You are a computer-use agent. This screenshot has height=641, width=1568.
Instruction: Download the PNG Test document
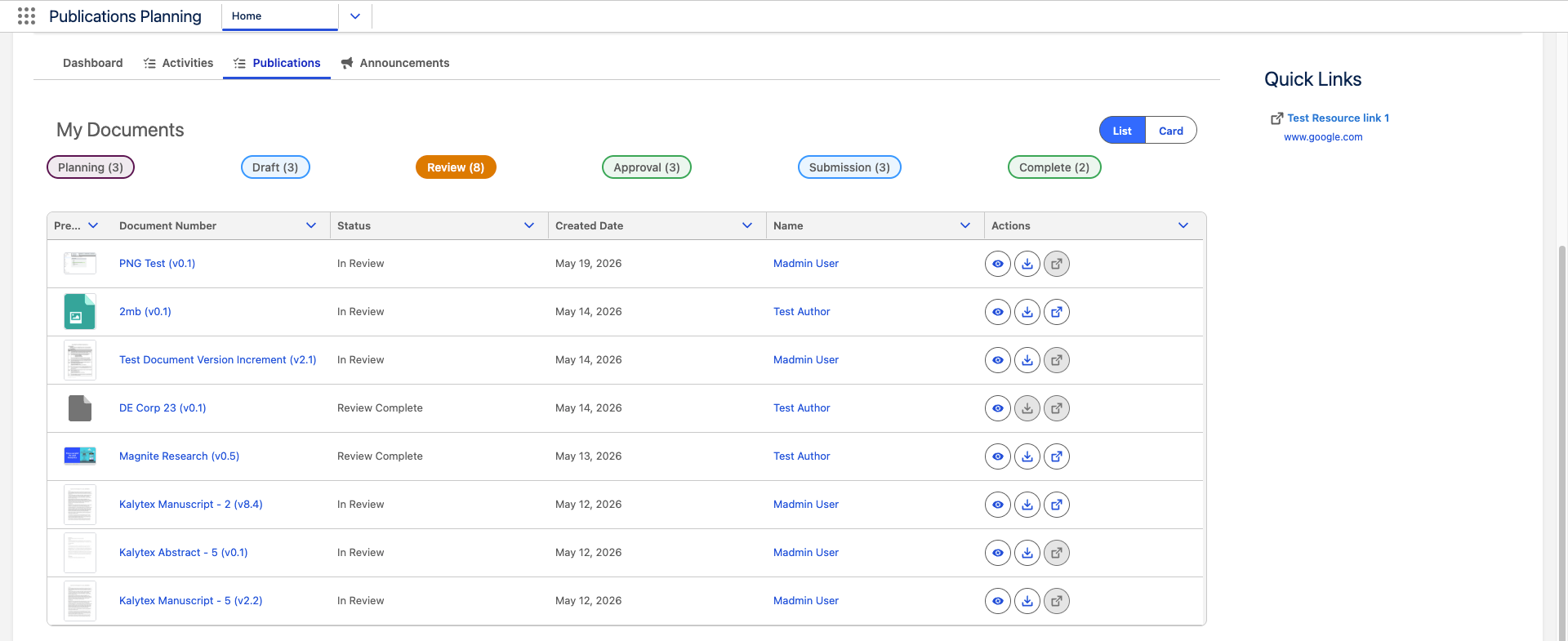pos(1027,264)
